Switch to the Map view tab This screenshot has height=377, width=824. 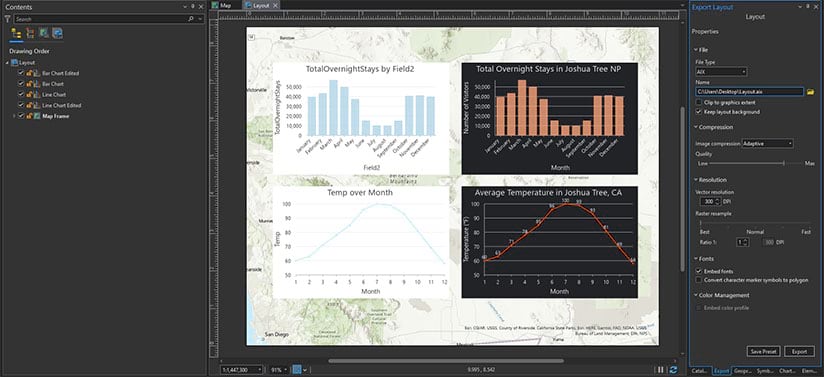[222, 5]
